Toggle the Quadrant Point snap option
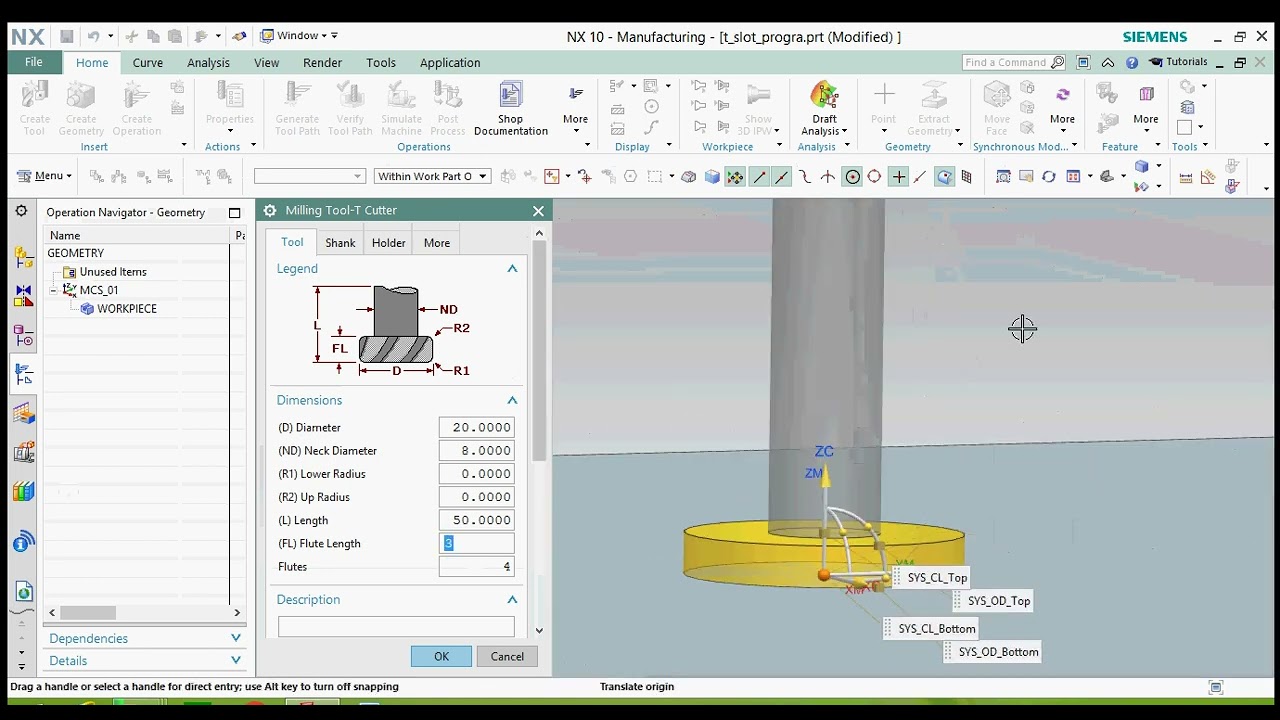1280x720 pixels. tap(874, 177)
